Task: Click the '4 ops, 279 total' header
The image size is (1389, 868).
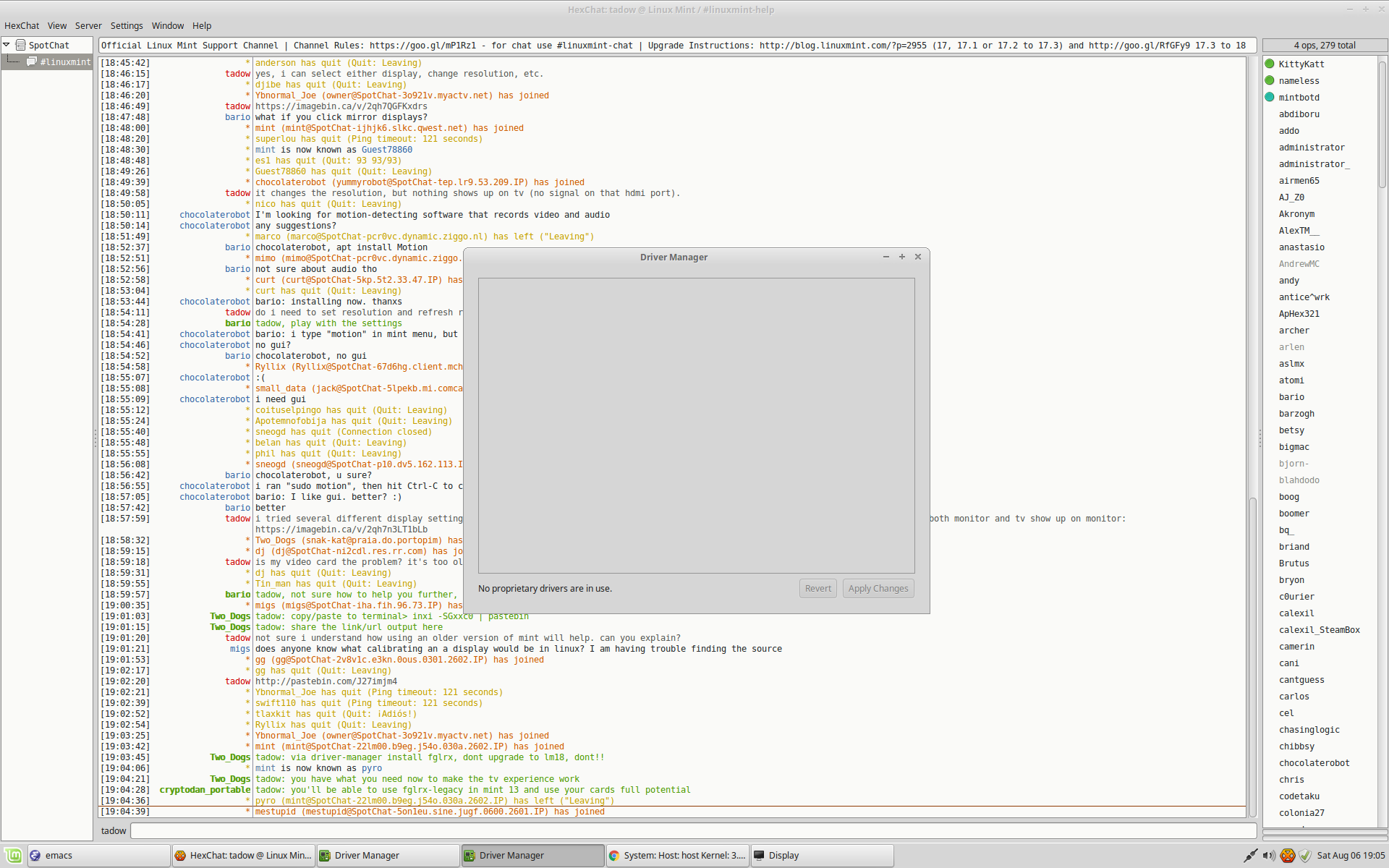Action: (1325, 45)
